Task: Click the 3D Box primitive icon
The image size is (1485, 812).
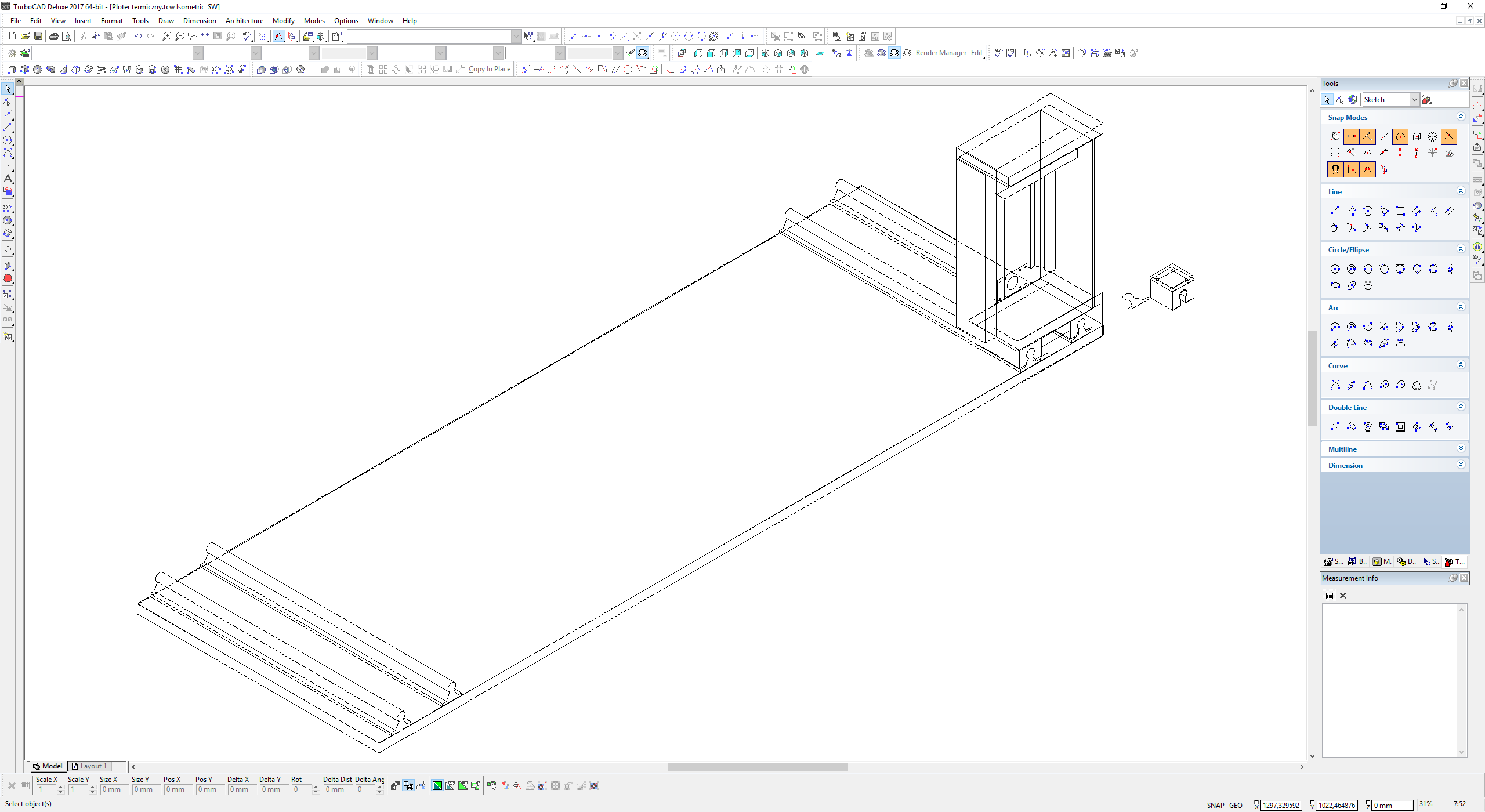Action: point(12,70)
